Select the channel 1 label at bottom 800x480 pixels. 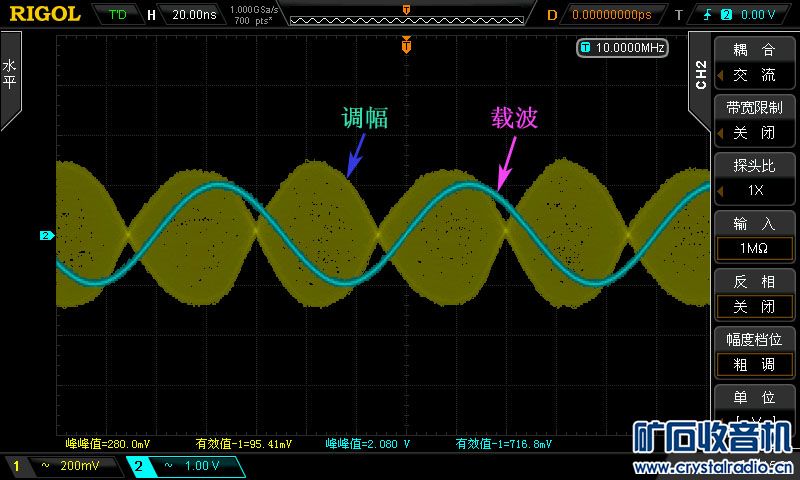[16, 466]
